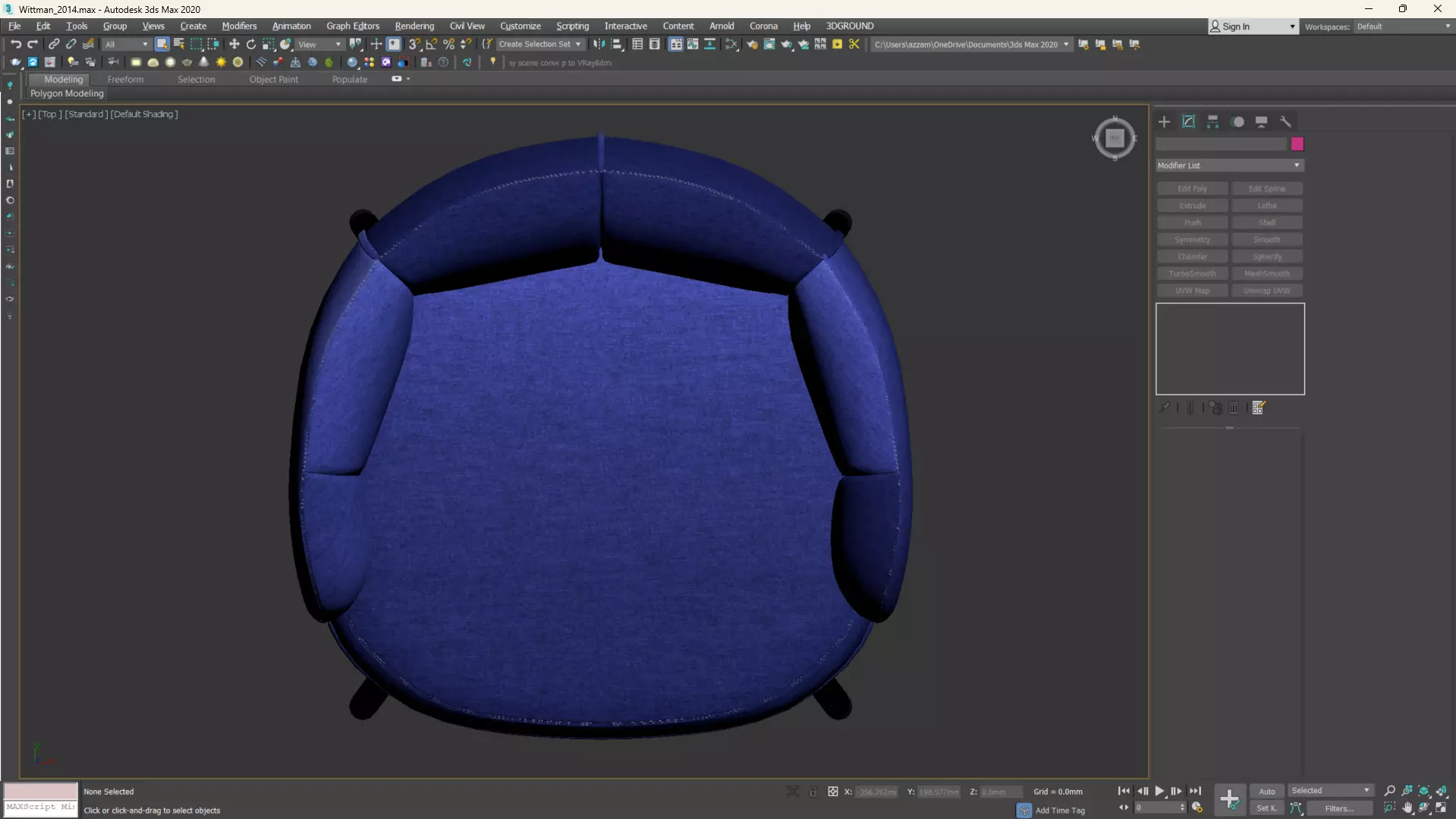Toggle the 3D Snaps button

pos(414,44)
